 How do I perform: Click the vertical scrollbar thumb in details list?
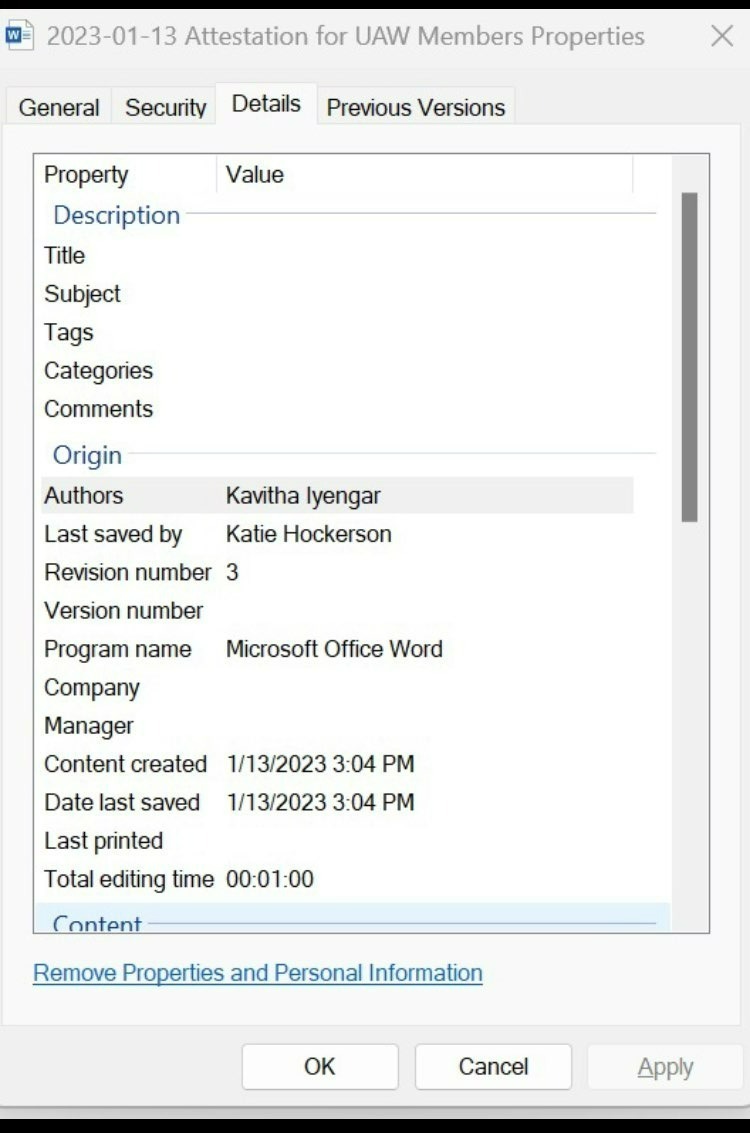click(689, 357)
